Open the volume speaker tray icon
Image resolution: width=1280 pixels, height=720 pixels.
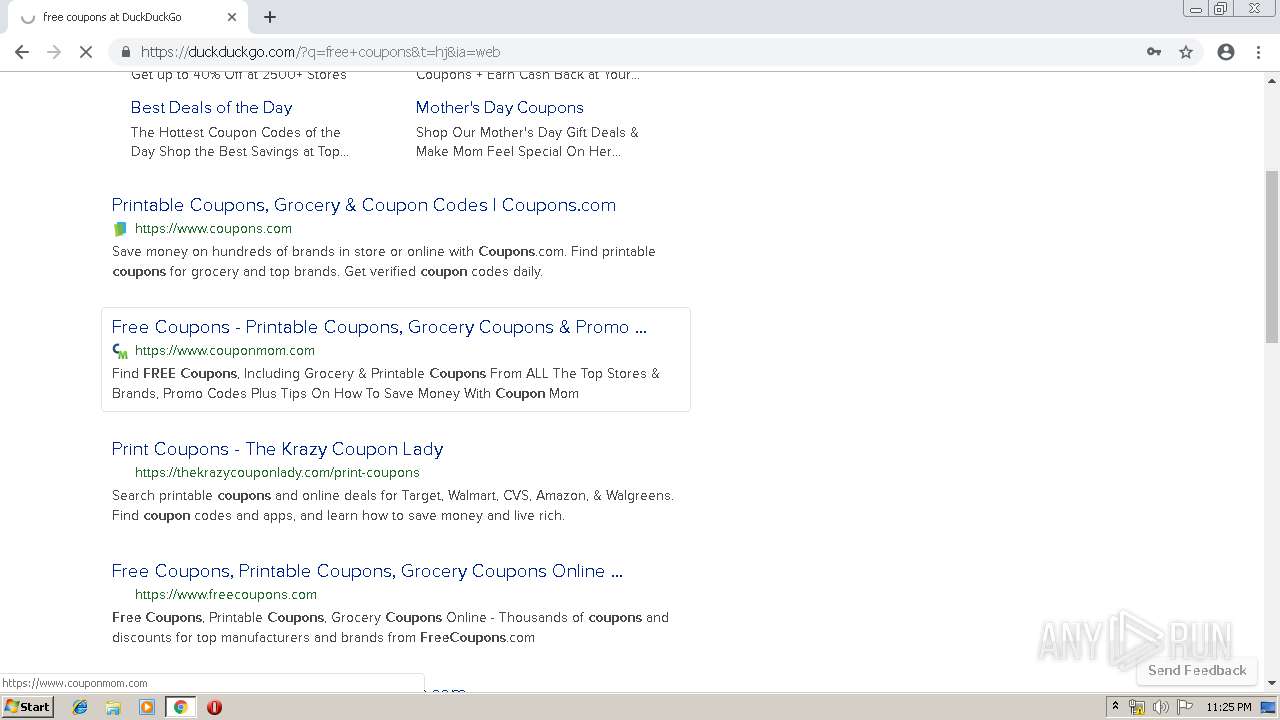(x=1161, y=707)
